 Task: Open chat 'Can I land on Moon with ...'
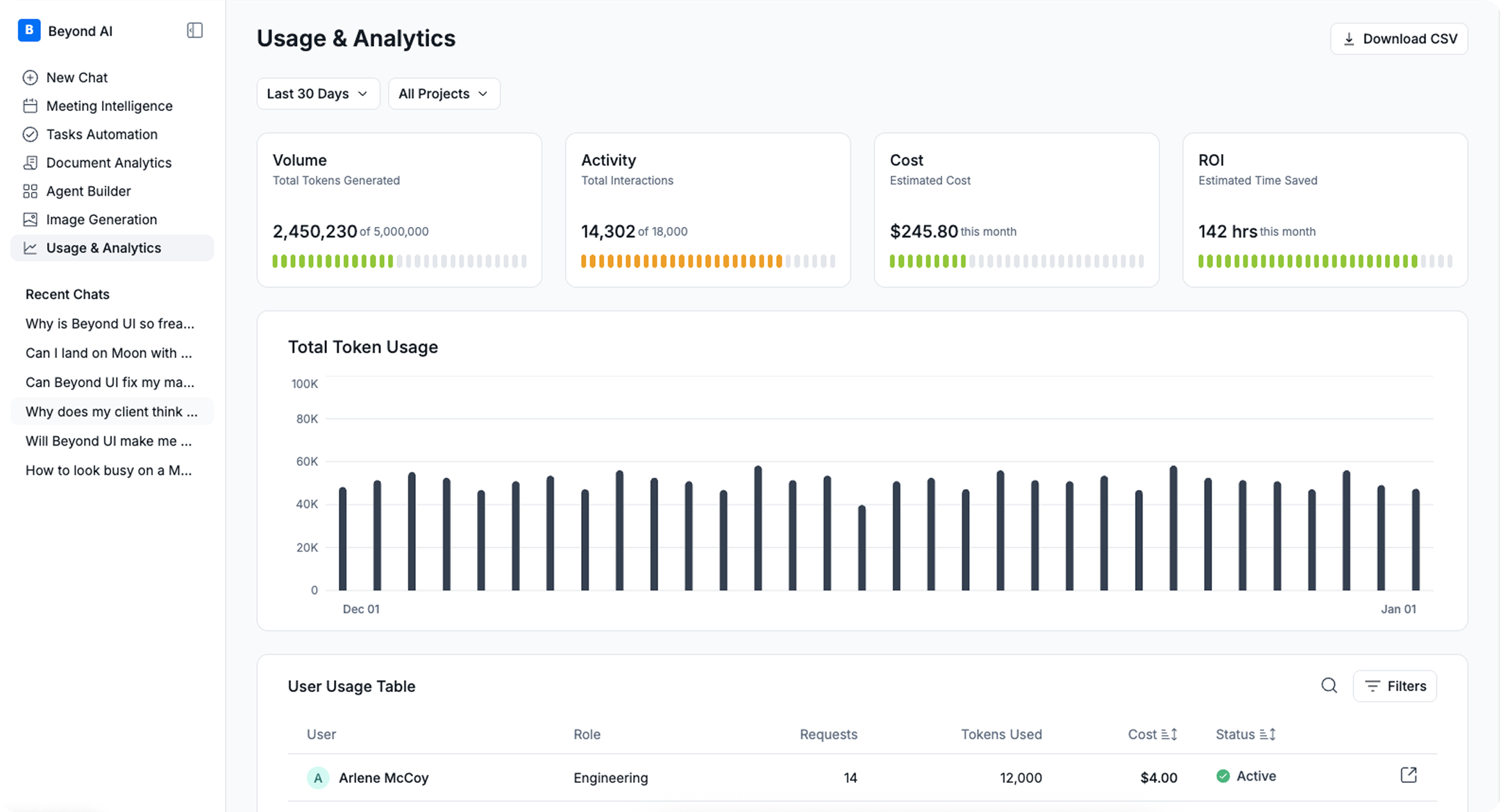point(112,353)
